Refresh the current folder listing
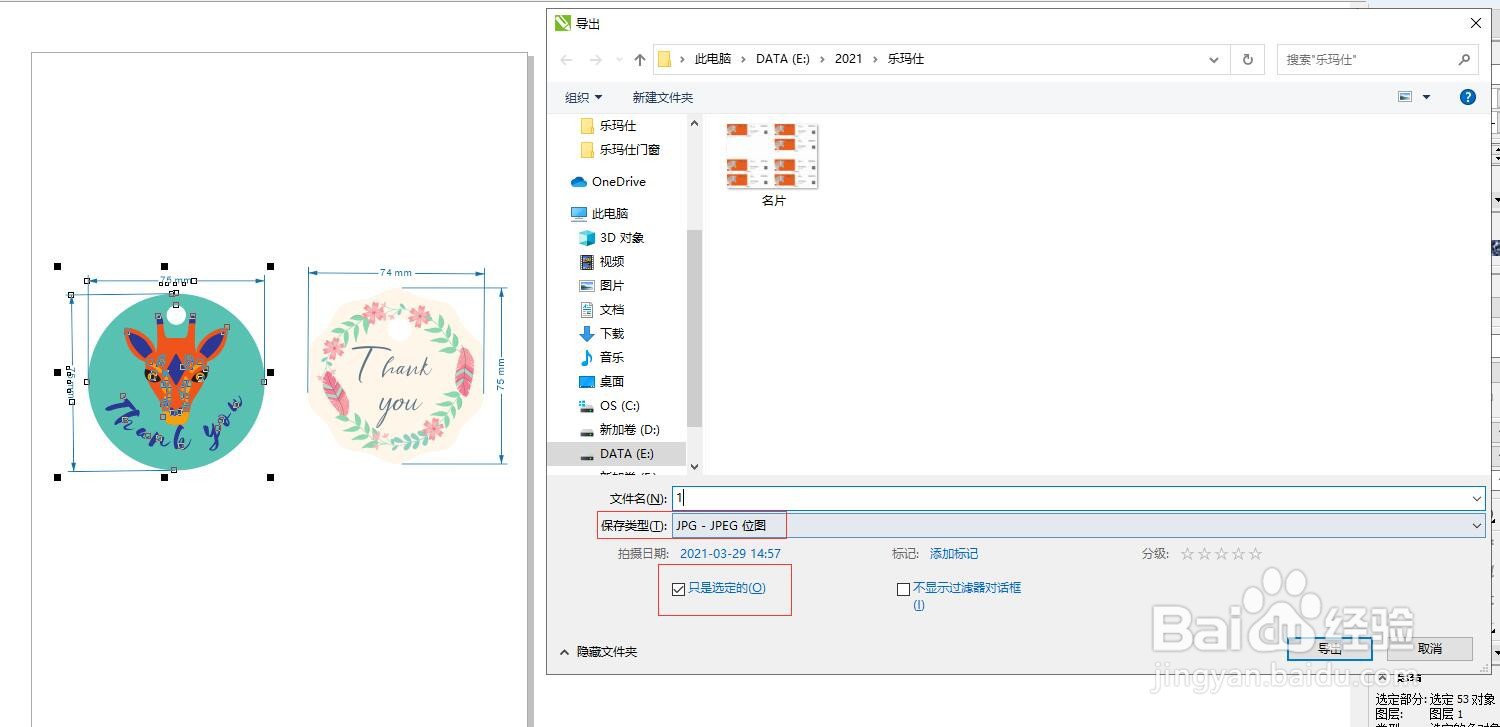This screenshot has height=727, width=1500. pos(1247,59)
